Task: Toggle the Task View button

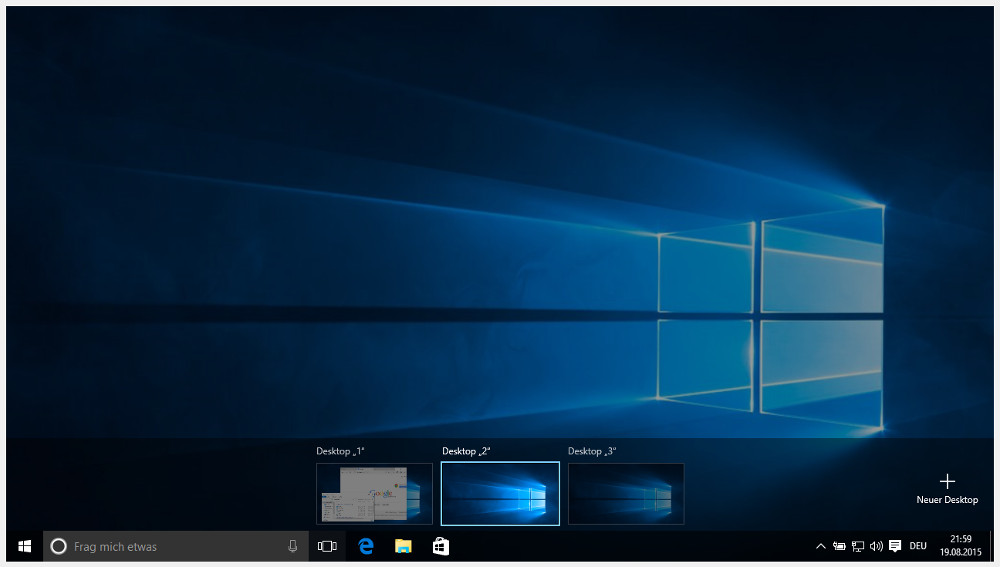Action: tap(327, 547)
